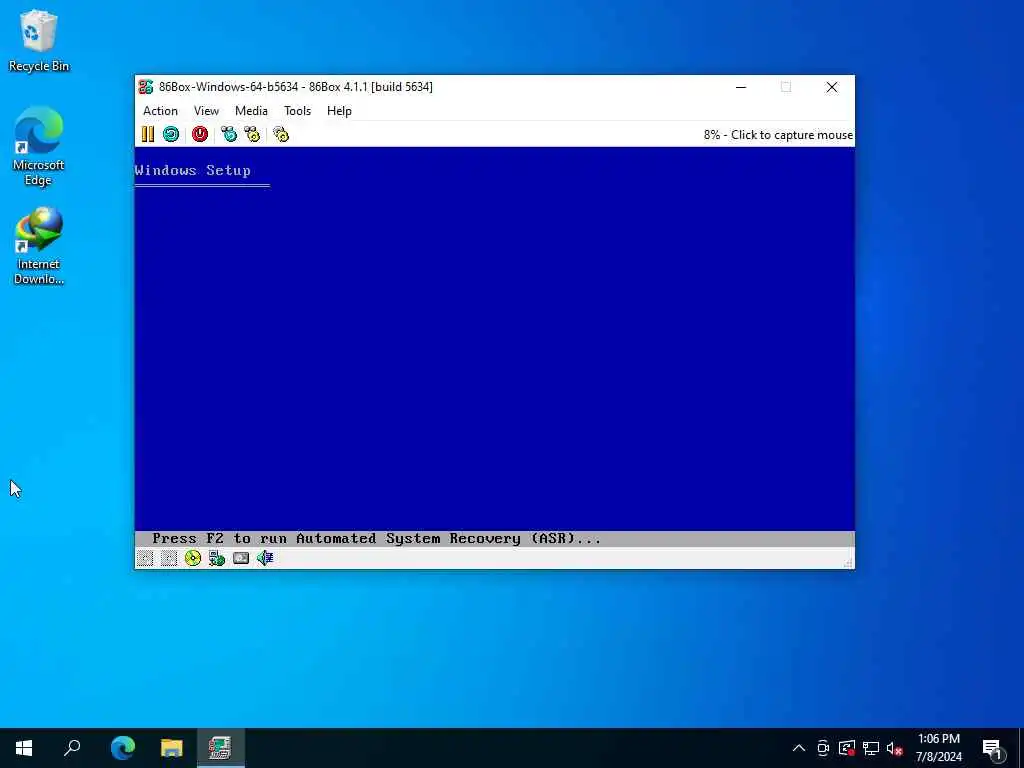The image size is (1024, 768).
Task: Select the Internet Download Manager desktop shortcut
Action: (x=39, y=246)
